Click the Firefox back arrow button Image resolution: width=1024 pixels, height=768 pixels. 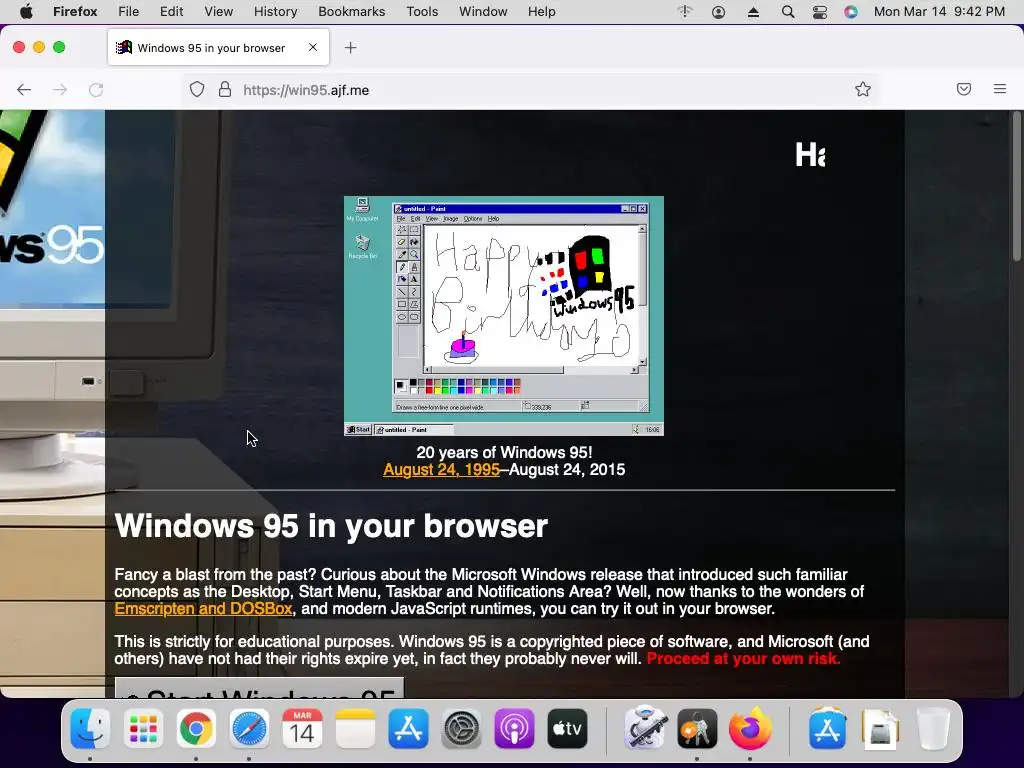click(x=24, y=89)
